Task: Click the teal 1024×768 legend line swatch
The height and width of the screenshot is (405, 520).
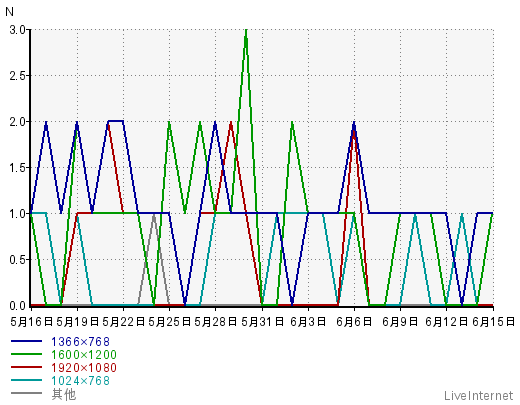Action: 26,380
